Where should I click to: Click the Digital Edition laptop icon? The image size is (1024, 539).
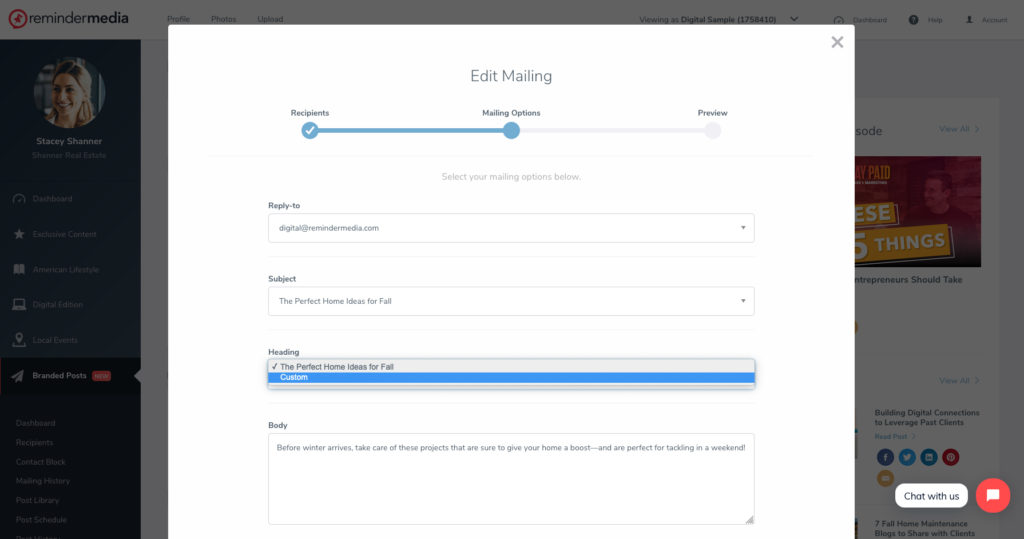(x=19, y=305)
